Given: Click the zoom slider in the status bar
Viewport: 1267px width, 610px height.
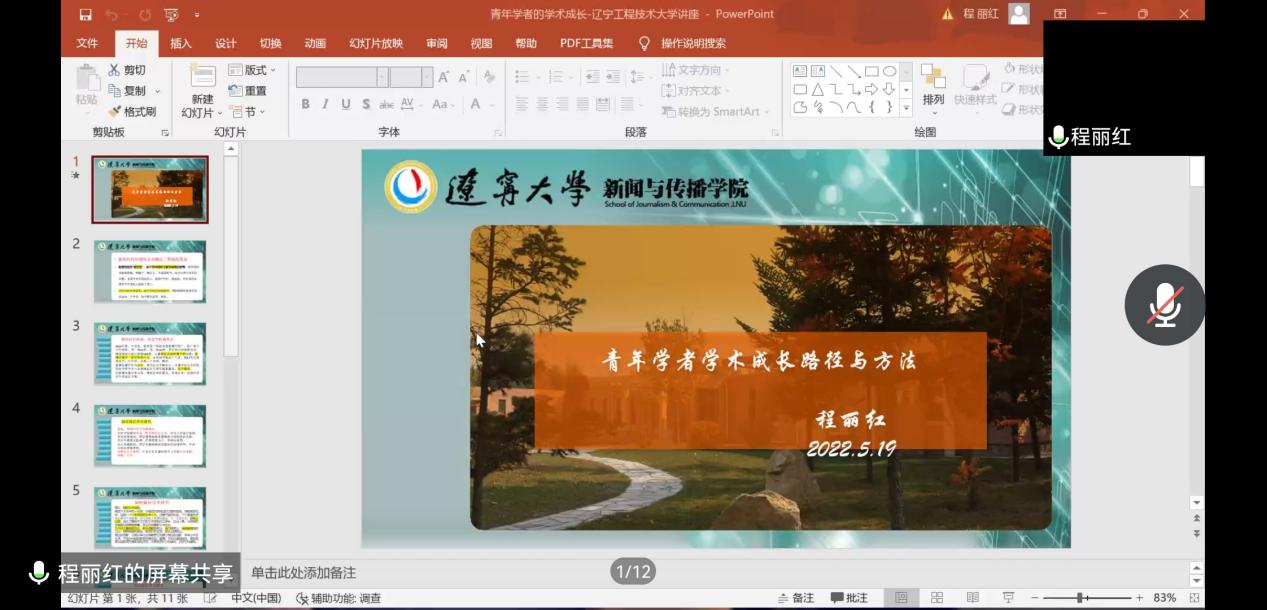Looking at the screenshot, I should [x=1080, y=598].
